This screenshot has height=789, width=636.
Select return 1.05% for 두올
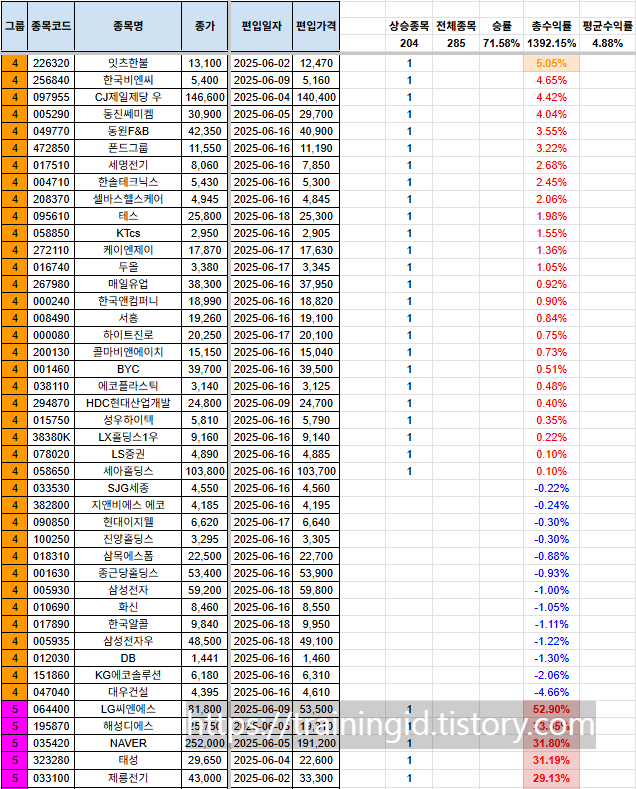[x=551, y=267]
